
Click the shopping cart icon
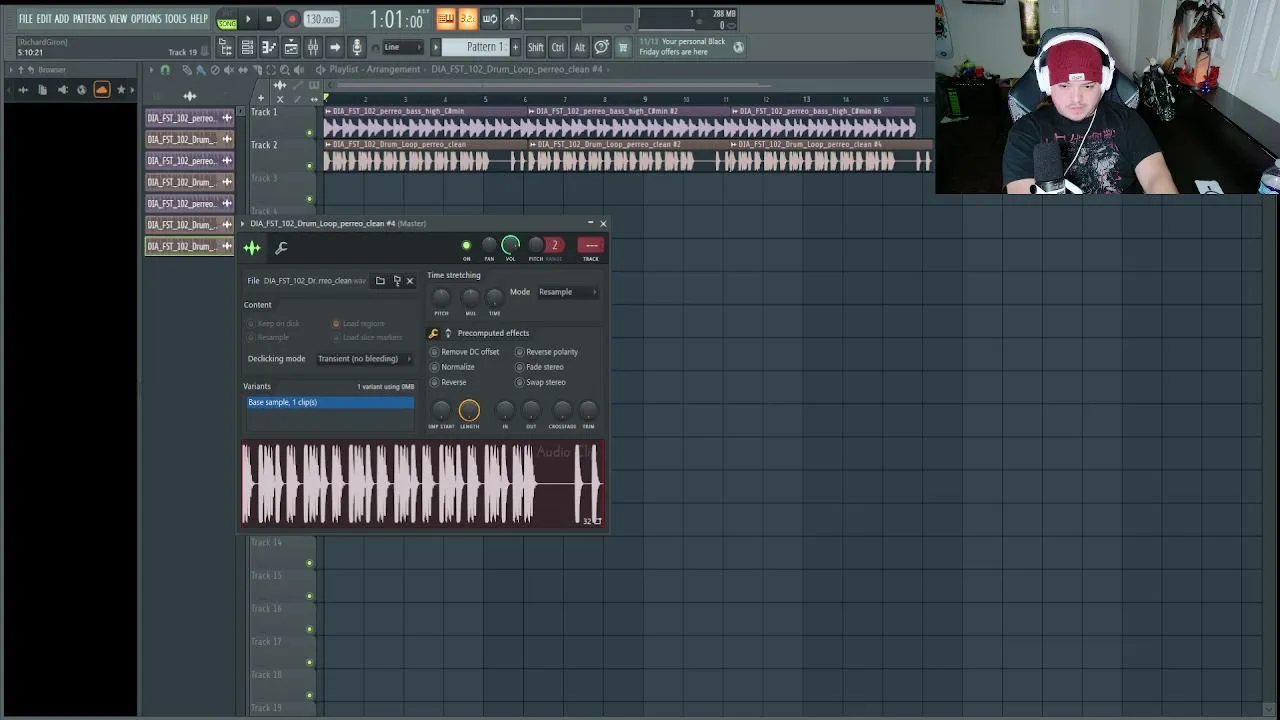(623, 47)
